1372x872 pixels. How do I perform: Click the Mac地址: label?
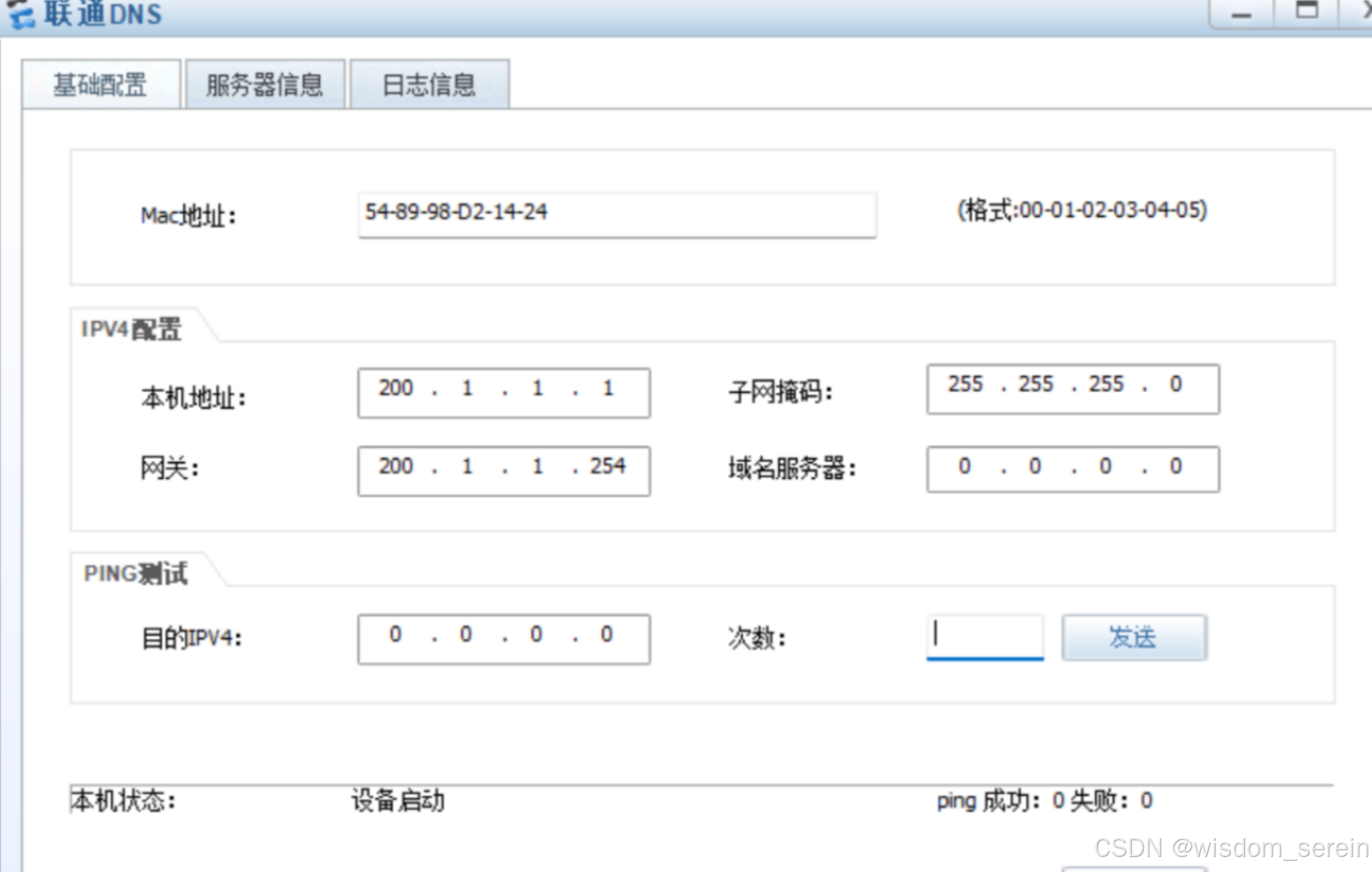coord(188,216)
